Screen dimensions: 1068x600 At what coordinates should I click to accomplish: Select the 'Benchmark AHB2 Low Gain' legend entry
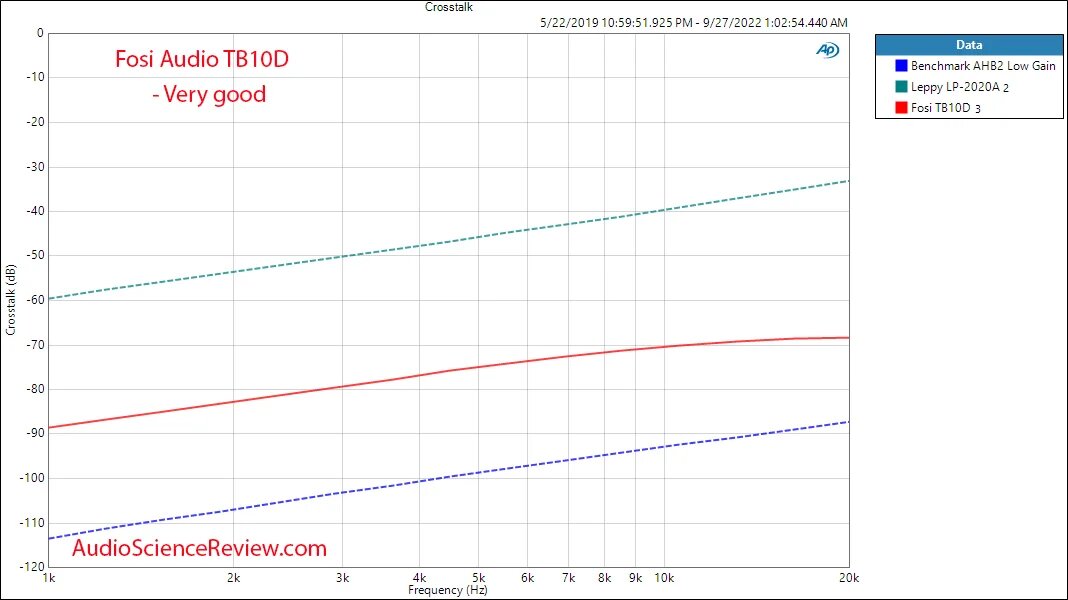click(x=983, y=65)
